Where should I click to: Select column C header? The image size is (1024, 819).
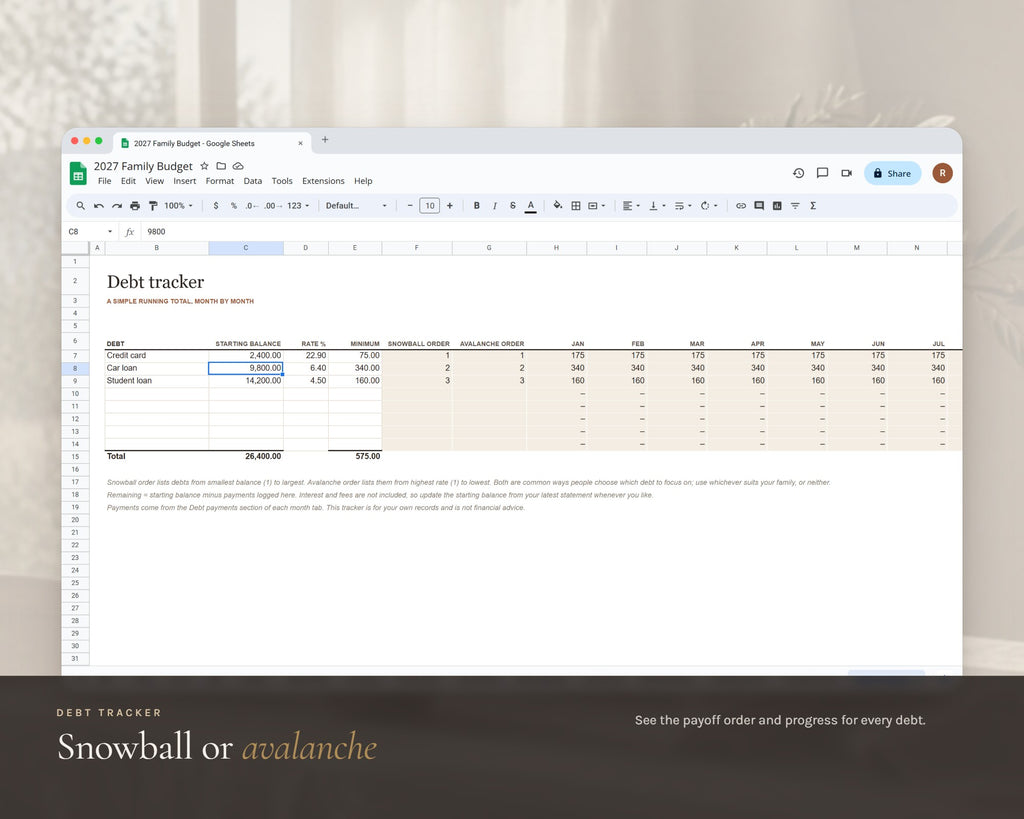pyautogui.click(x=246, y=248)
